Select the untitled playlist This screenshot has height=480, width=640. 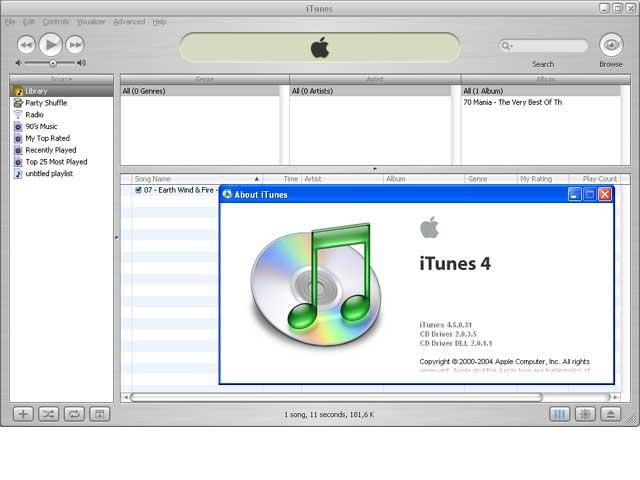click(x=61, y=173)
